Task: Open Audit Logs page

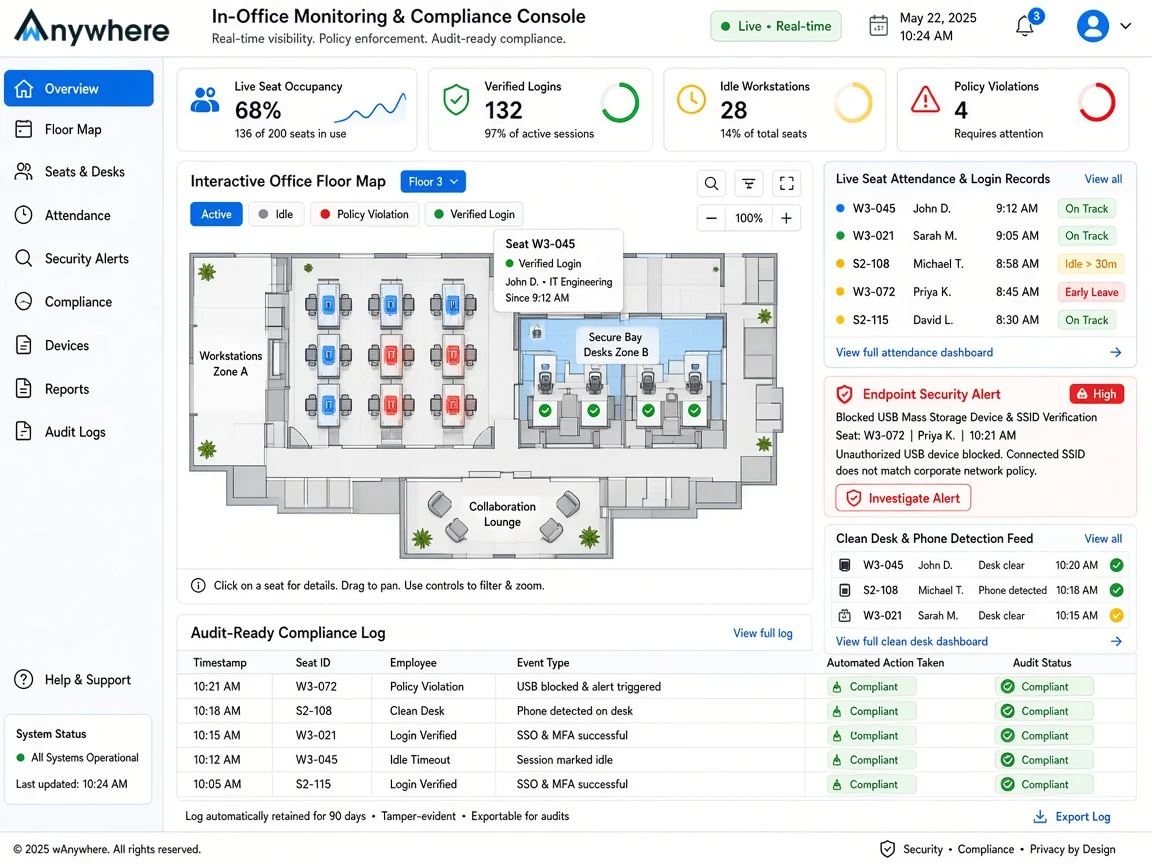Action: click(x=79, y=432)
